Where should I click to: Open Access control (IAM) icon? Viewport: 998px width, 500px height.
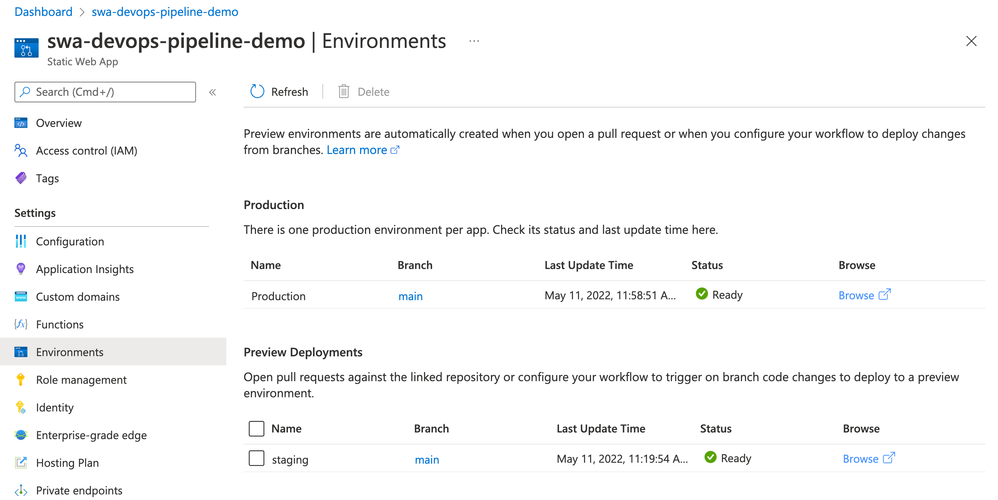tap(21, 151)
